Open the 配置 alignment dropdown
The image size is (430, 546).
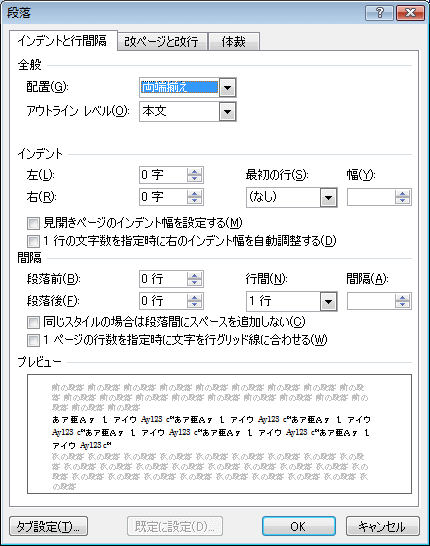(x=227, y=87)
